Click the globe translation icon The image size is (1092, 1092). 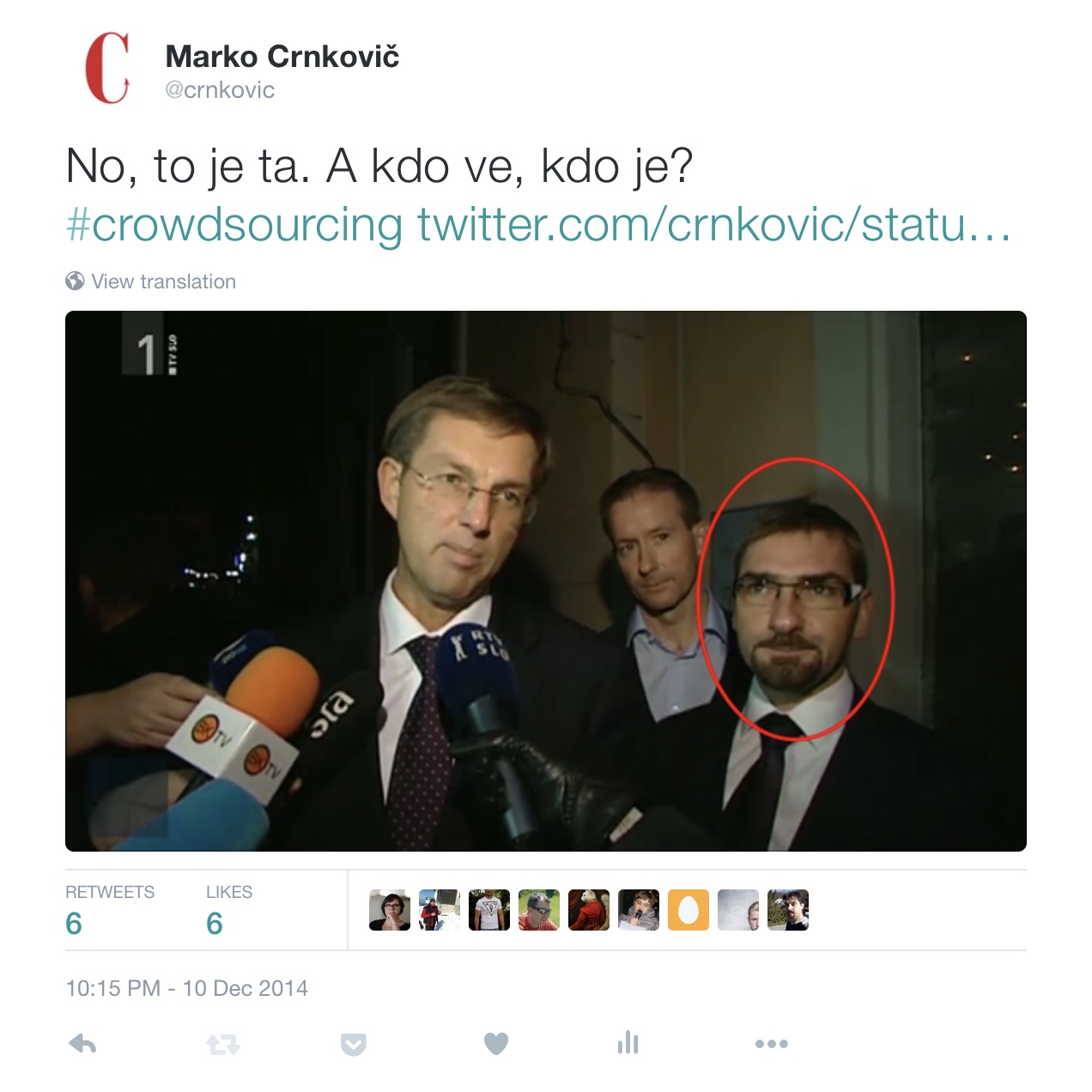[x=75, y=281]
